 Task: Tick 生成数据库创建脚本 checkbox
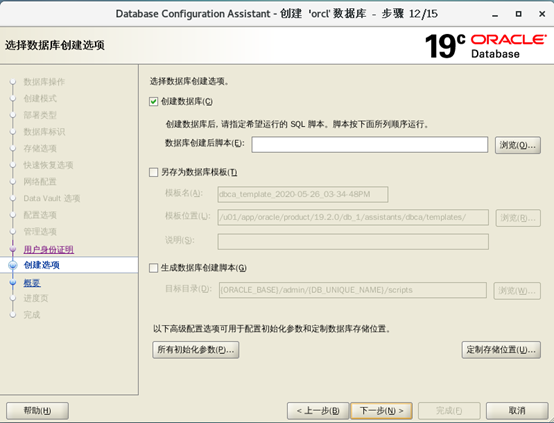pos(153,268)
